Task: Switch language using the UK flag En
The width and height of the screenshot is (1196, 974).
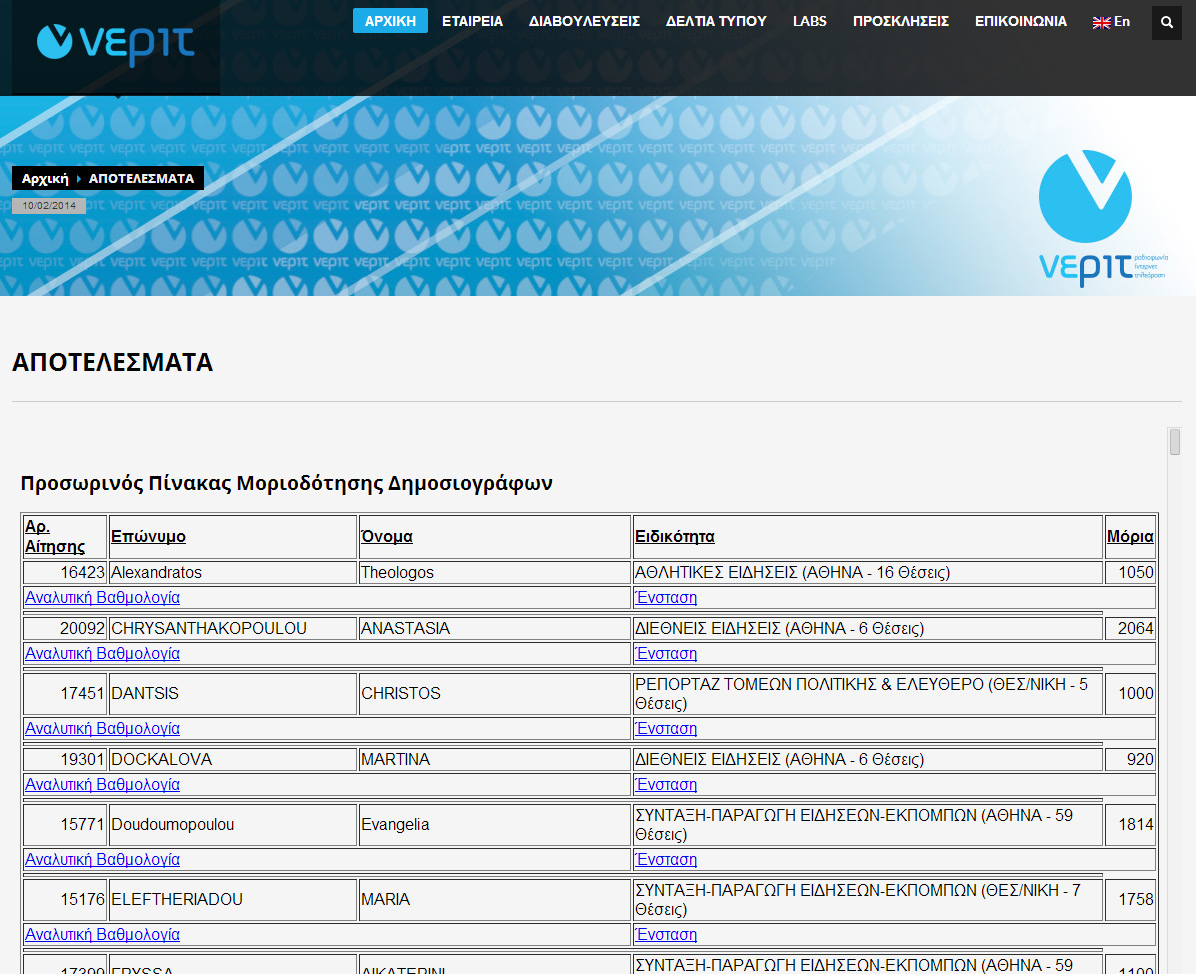Action: click(x=1111, y=21)
